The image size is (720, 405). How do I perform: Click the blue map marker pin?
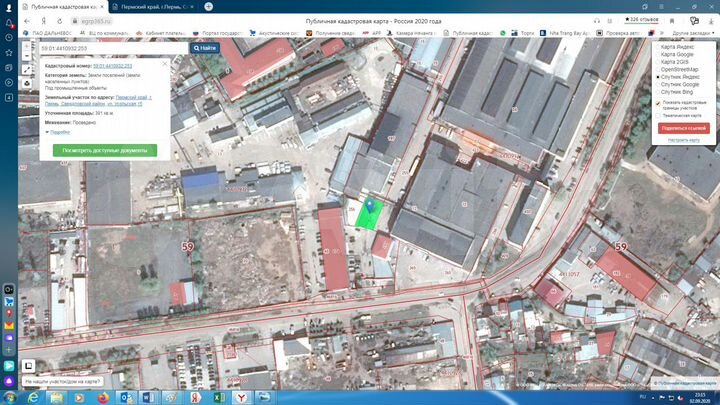(x=372, y=206)
